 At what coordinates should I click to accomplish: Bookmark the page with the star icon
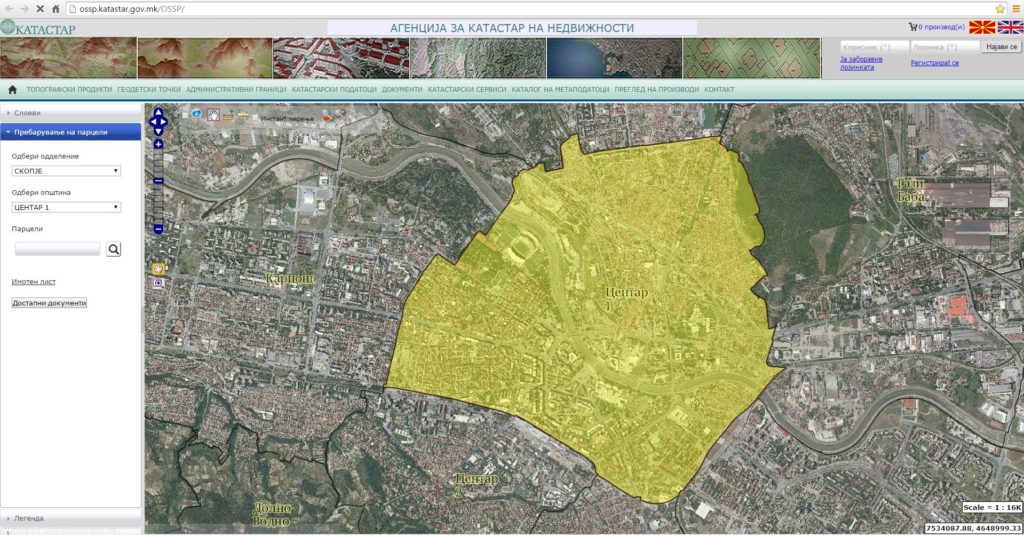1000,8
